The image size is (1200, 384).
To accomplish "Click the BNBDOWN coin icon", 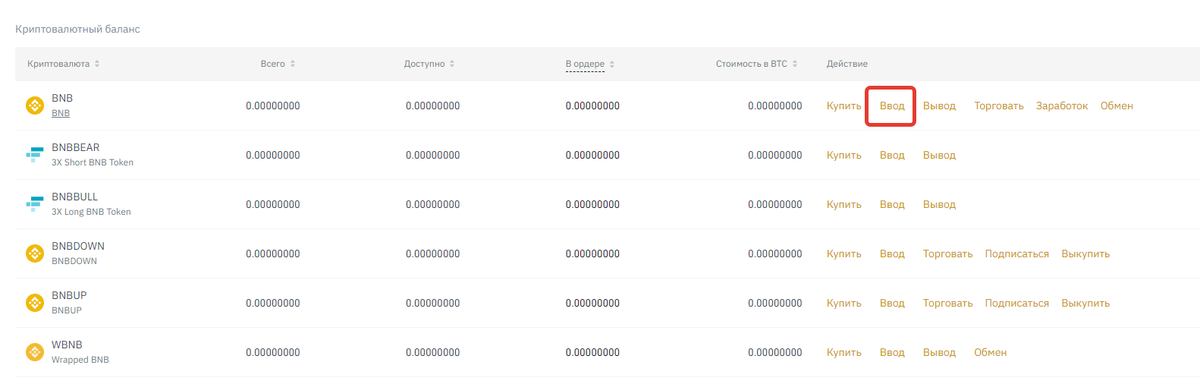I will [35, 253].
